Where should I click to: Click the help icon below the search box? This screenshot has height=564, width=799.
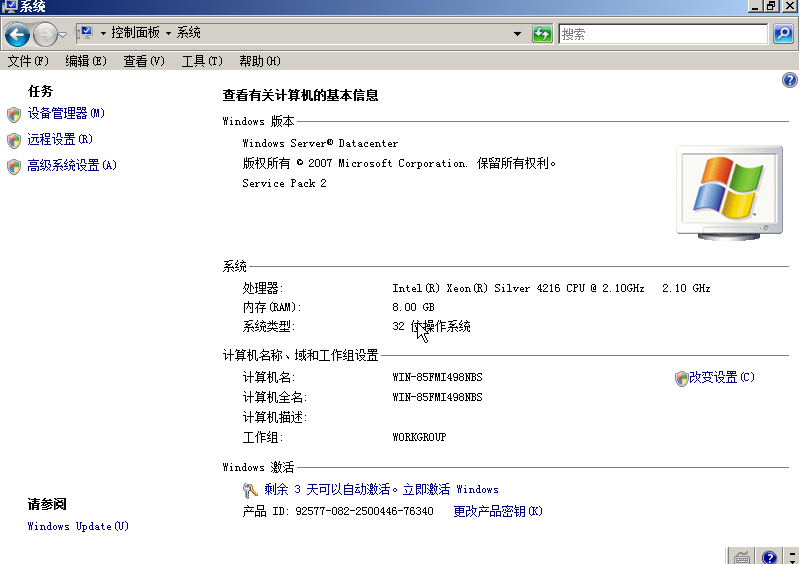pos(789,80)
